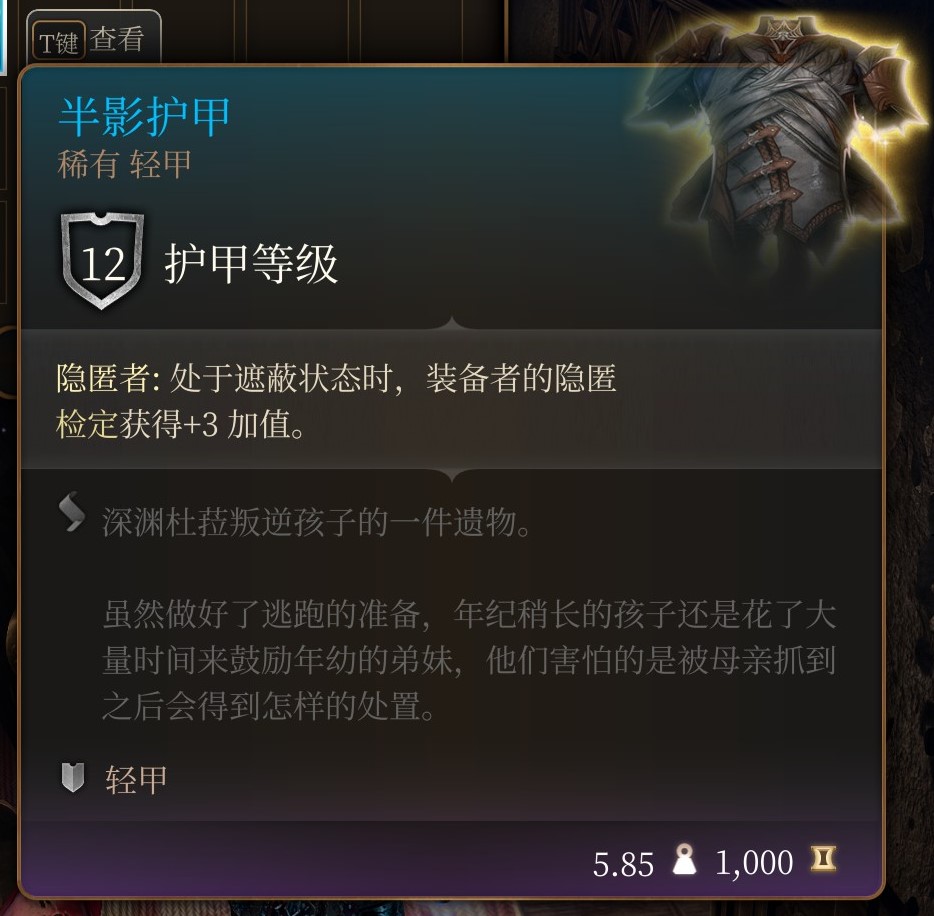934x916 pixels.
Task: Click the lower divider notch below 加值
Action: 452,475
